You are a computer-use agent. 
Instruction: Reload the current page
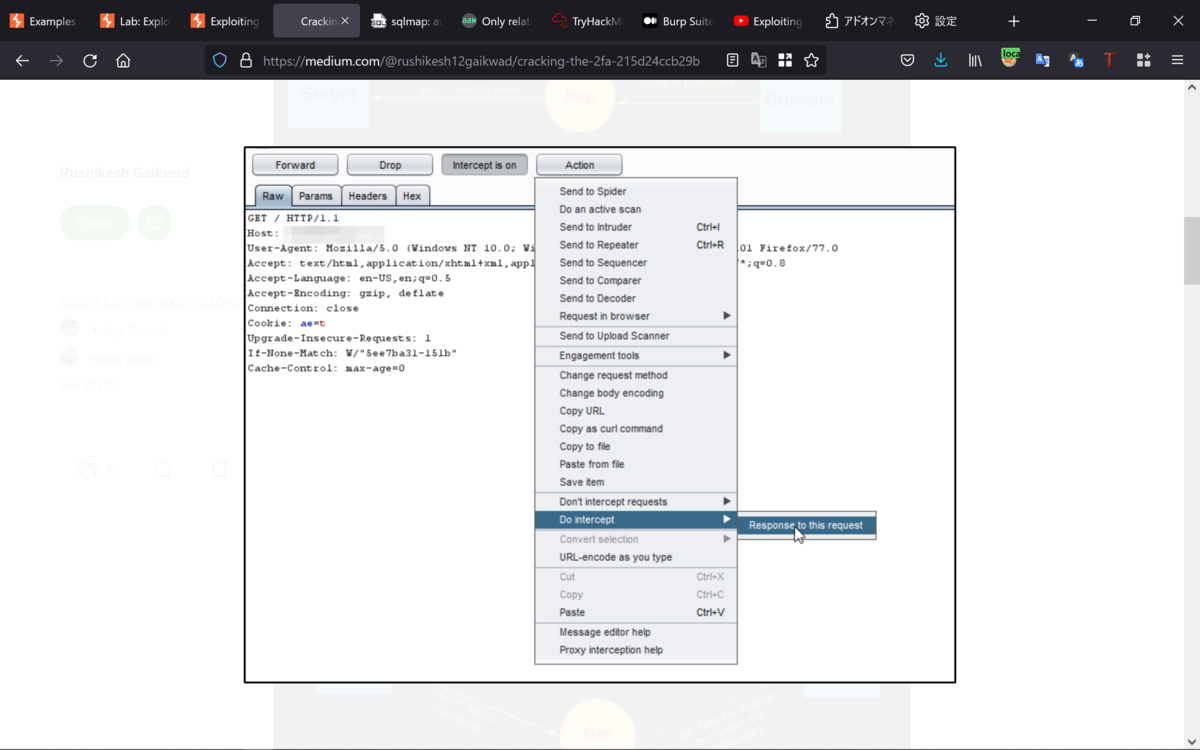point(90,61)
